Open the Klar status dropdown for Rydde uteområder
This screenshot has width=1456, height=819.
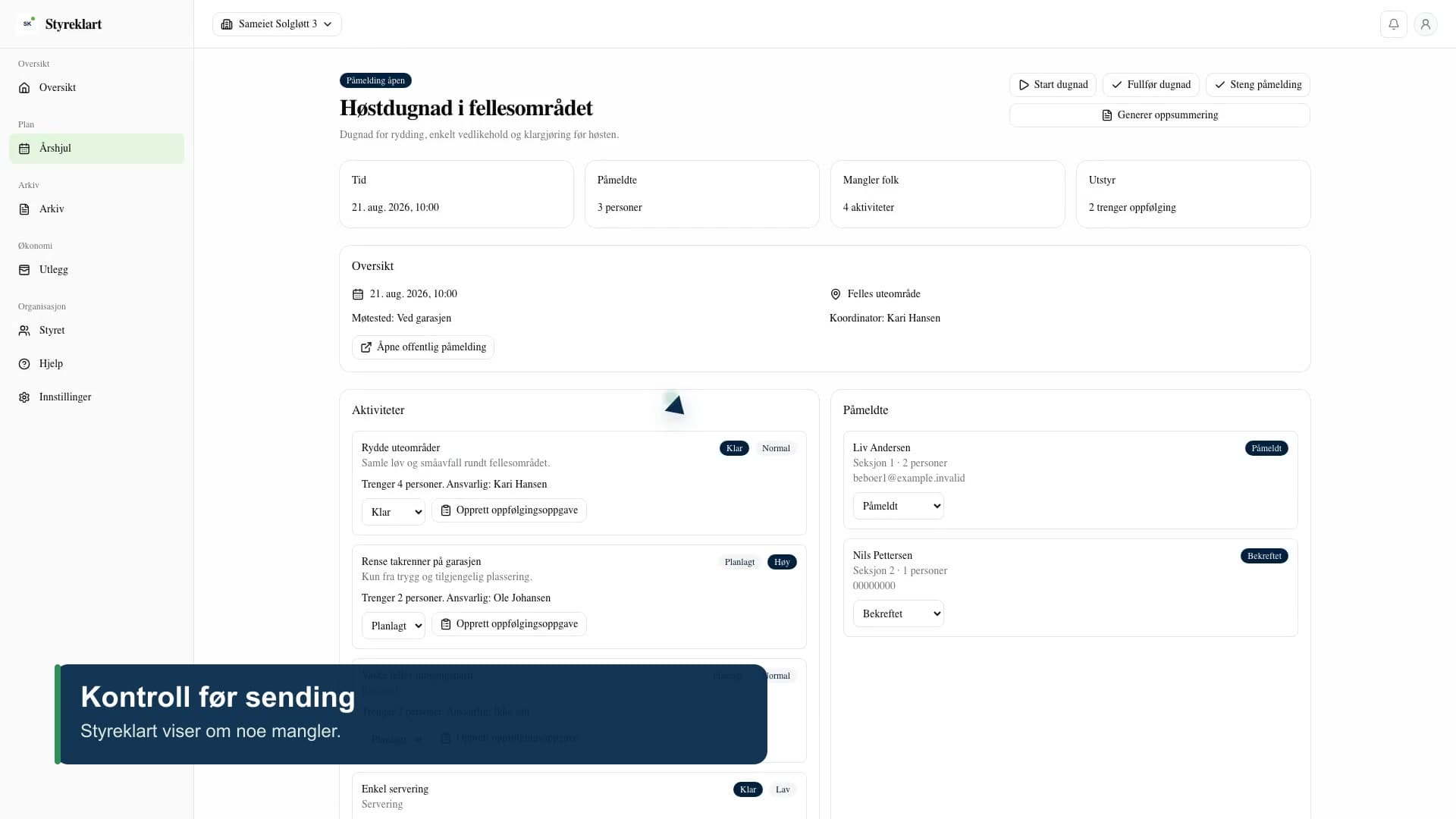coord(393,512)
